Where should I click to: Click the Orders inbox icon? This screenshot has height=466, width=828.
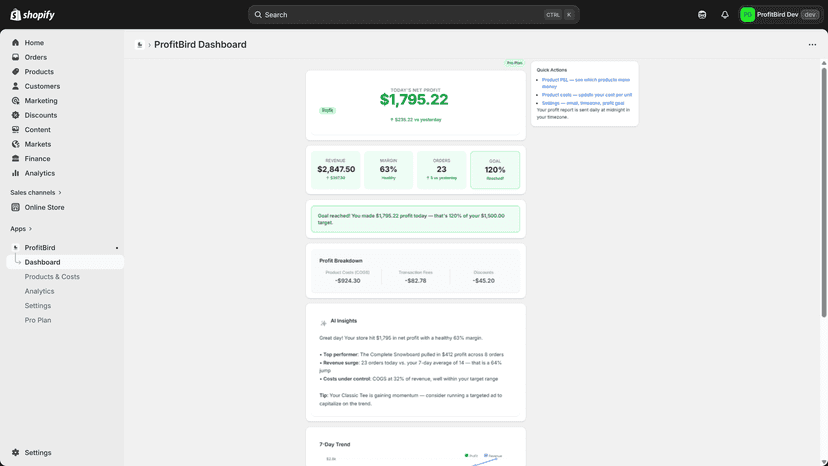click(15, 57)
